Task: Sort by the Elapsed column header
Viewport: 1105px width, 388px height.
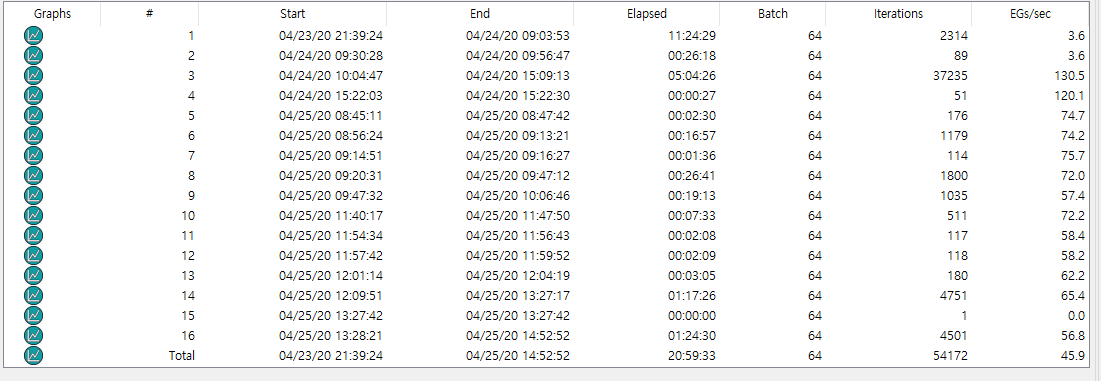Action: [646, 13]
